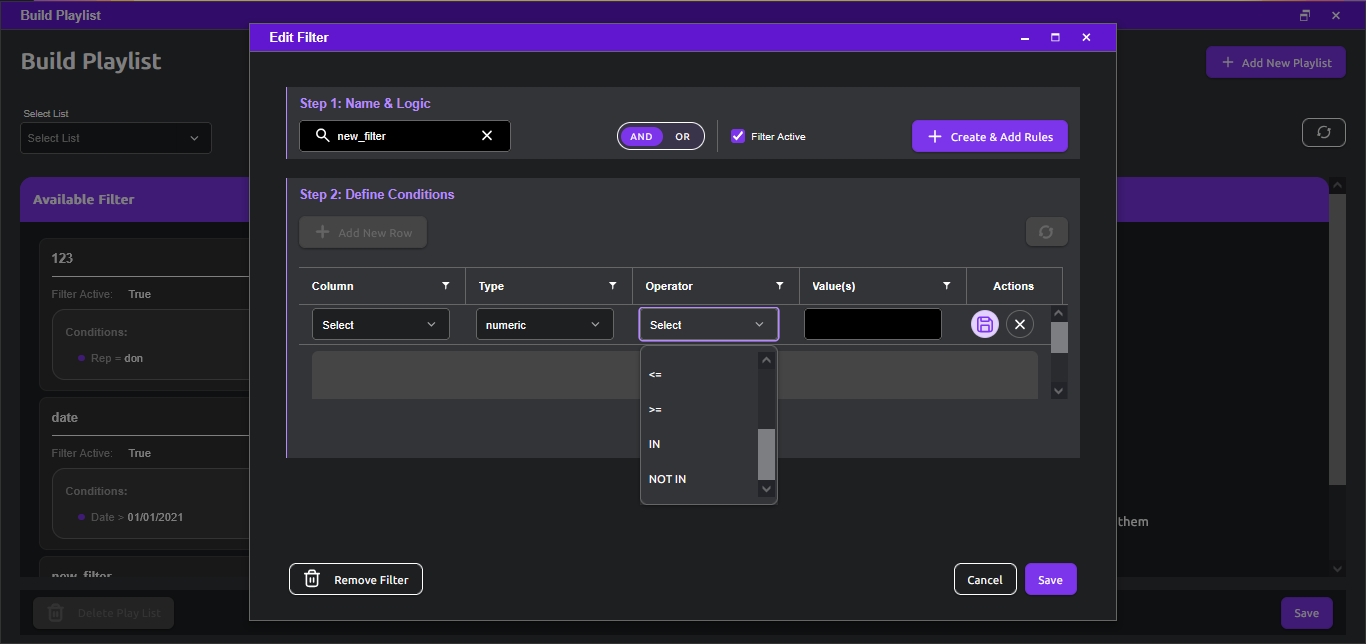Choose the <= operator option
This screenshot has width=1366, height=644.
(699, 374)
